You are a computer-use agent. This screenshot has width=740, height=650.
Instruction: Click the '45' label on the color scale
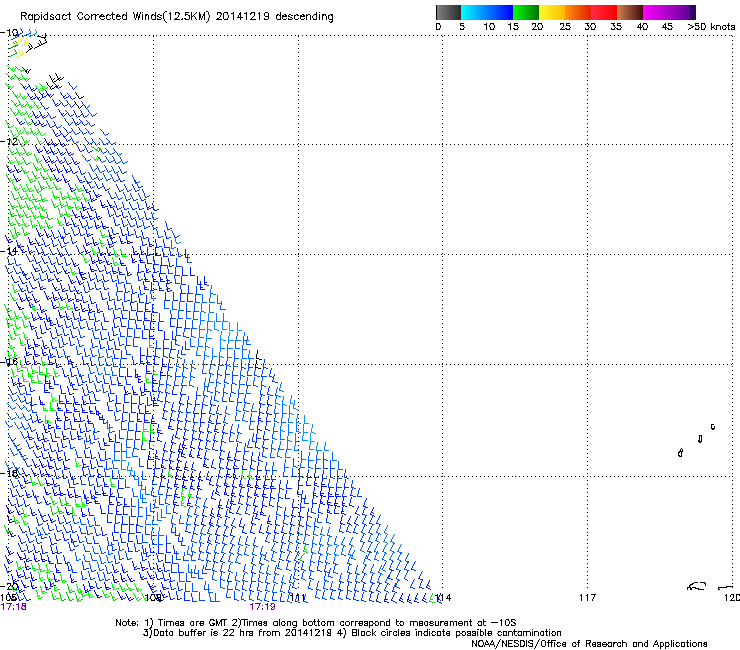coord(667,27)
